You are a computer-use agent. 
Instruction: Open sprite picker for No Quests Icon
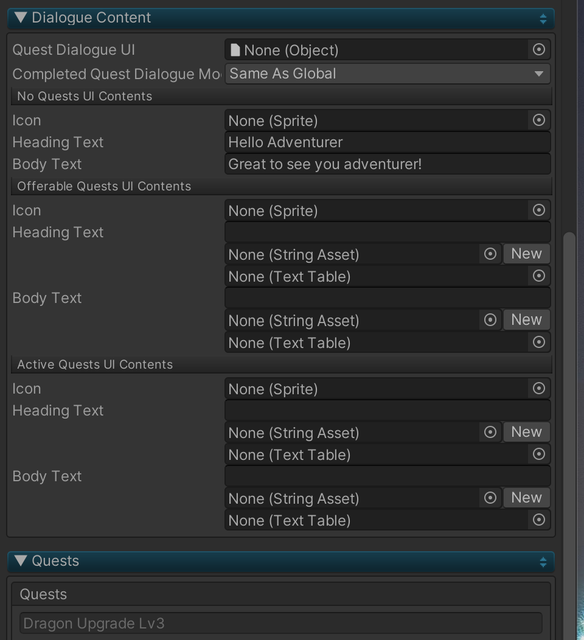(x=539, y=120)
